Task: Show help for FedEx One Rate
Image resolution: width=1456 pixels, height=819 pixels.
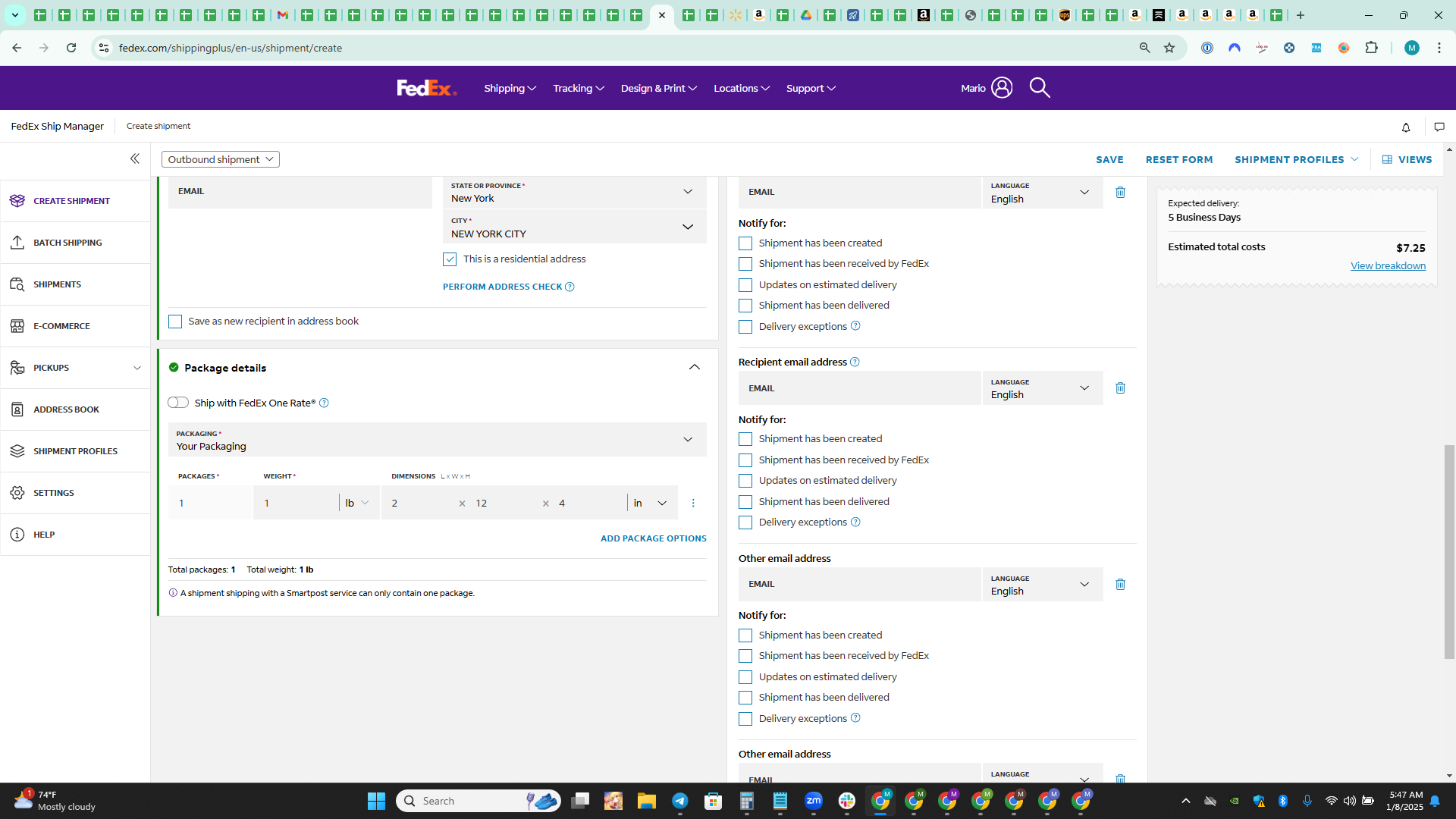Action: (x=324, y=403)
